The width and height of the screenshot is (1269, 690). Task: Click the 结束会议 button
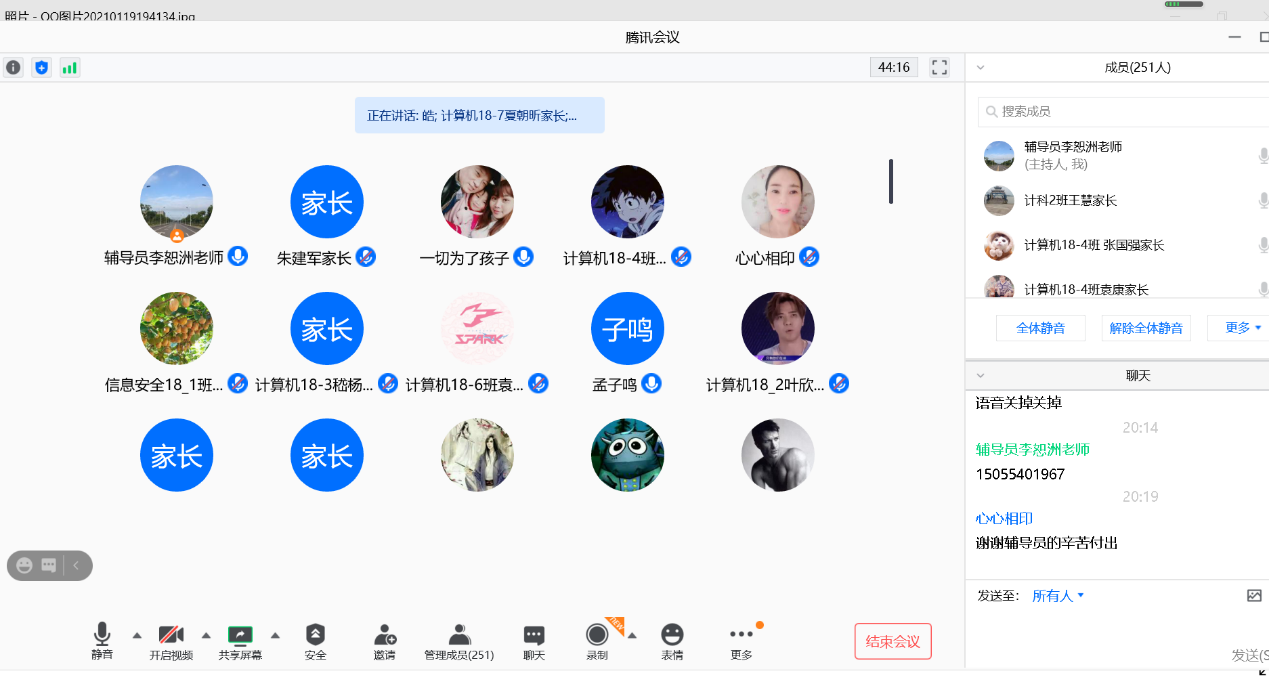(892, 642)
